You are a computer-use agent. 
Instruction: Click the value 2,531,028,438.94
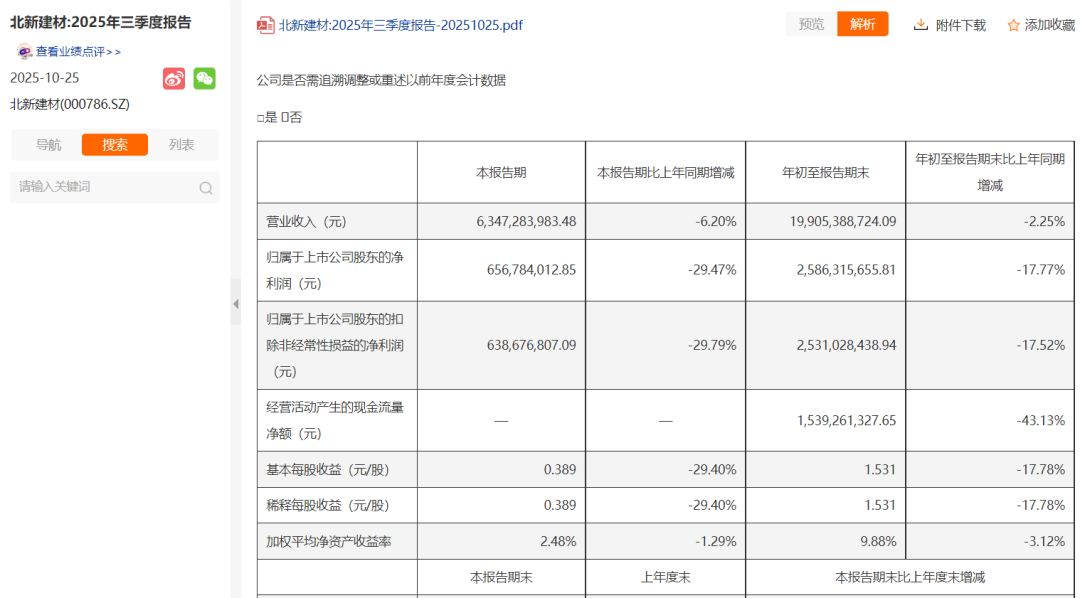(x=847, y=345)
